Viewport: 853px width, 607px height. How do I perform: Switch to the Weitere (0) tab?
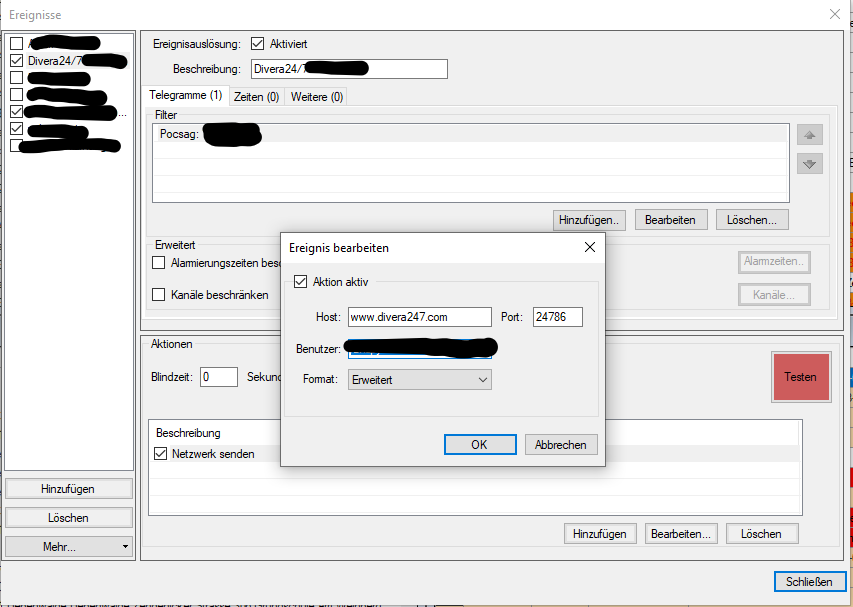point(317,97)
